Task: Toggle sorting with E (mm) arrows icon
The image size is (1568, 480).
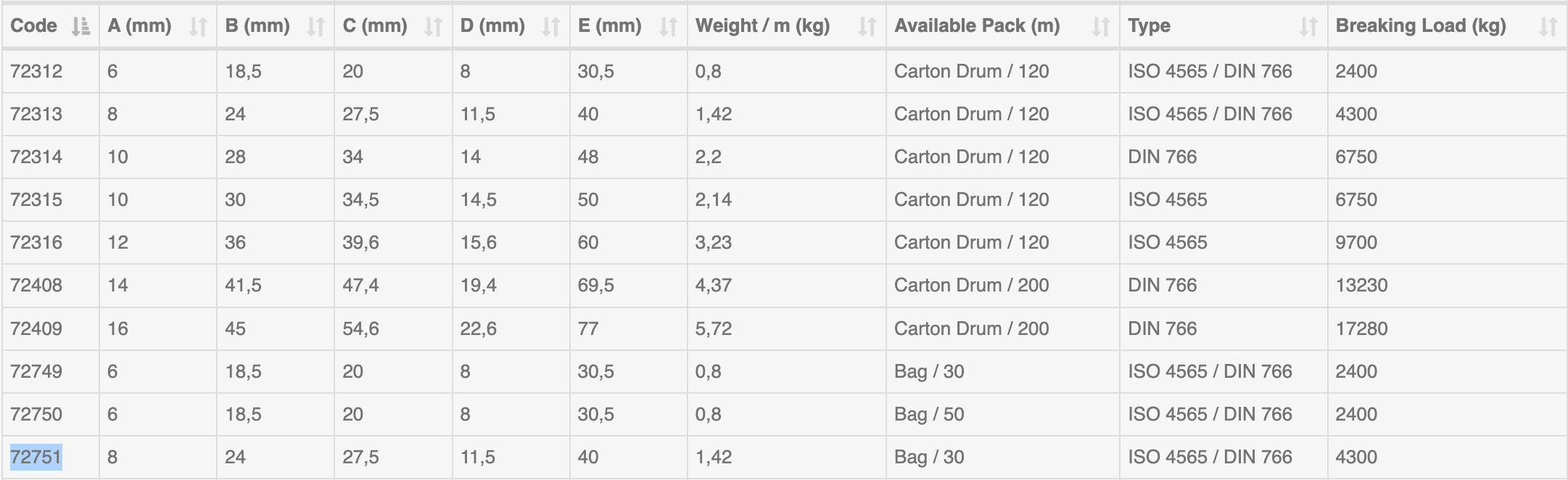Action: coord(668,27)
